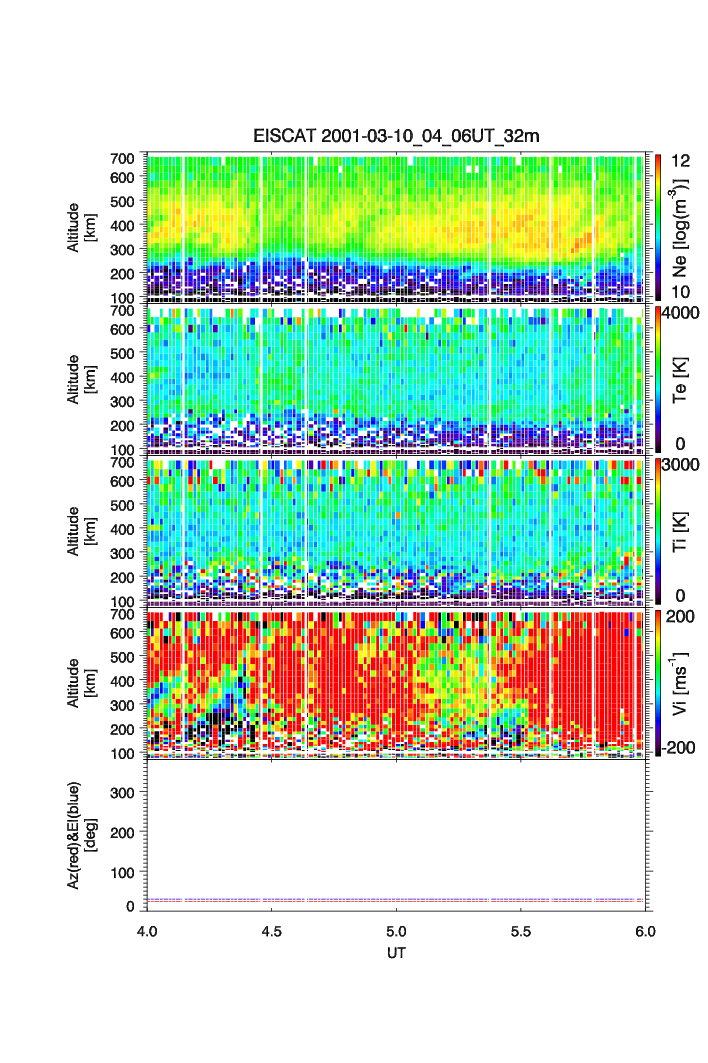Select the ion temperature (Ti) plot panel
This screenshot has width=708, height=1063.
click(396, 529)
